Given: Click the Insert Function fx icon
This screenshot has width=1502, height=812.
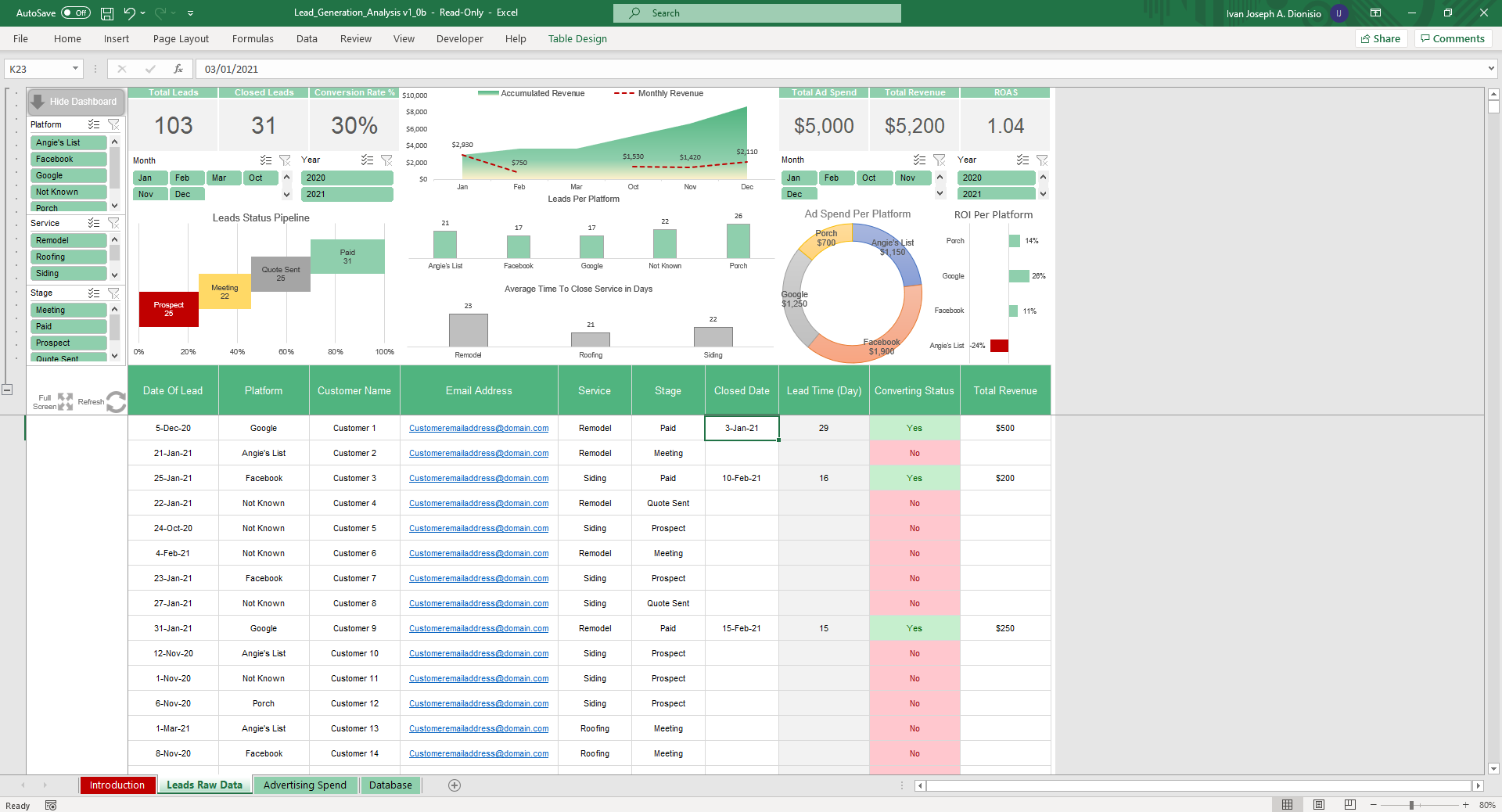Looking at the screenshot, I should (x=178, y=69).
